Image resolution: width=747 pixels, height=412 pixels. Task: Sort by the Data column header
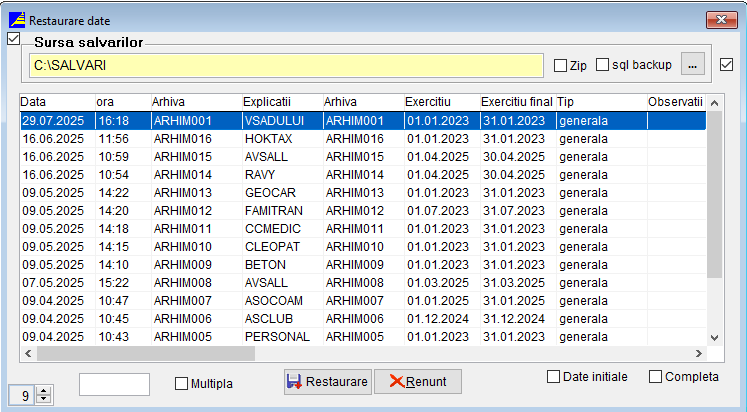point(58,102)
